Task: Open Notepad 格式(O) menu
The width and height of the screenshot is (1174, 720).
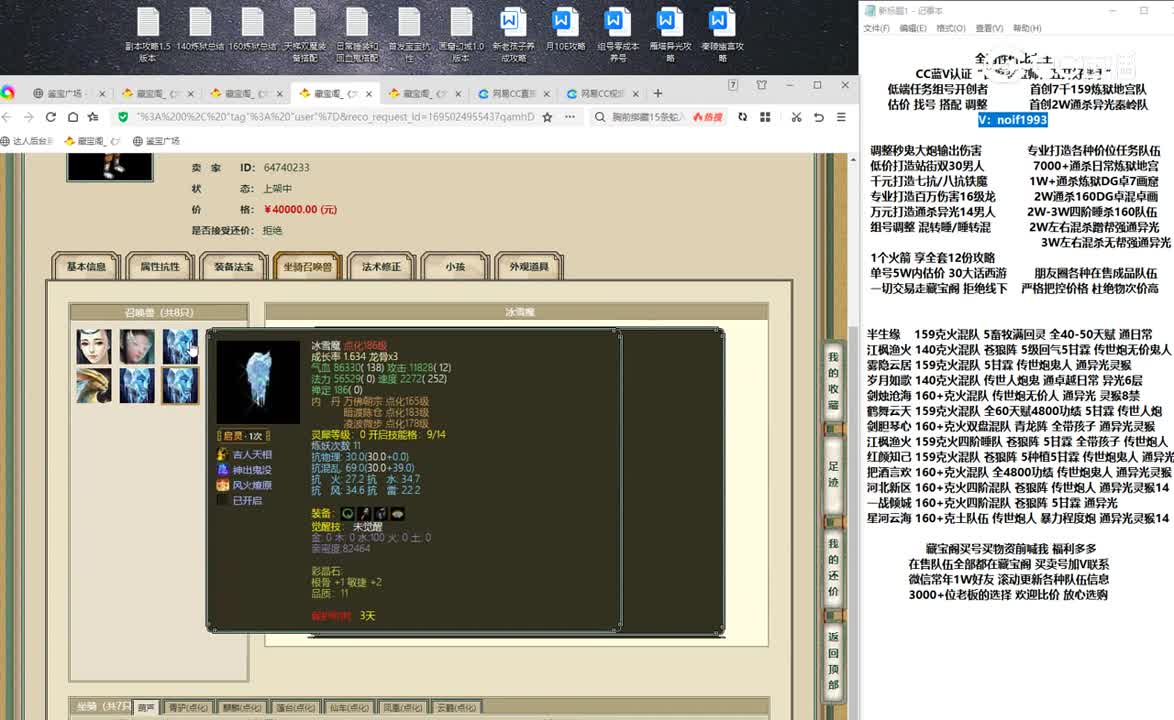Action: tap(950, 28)
